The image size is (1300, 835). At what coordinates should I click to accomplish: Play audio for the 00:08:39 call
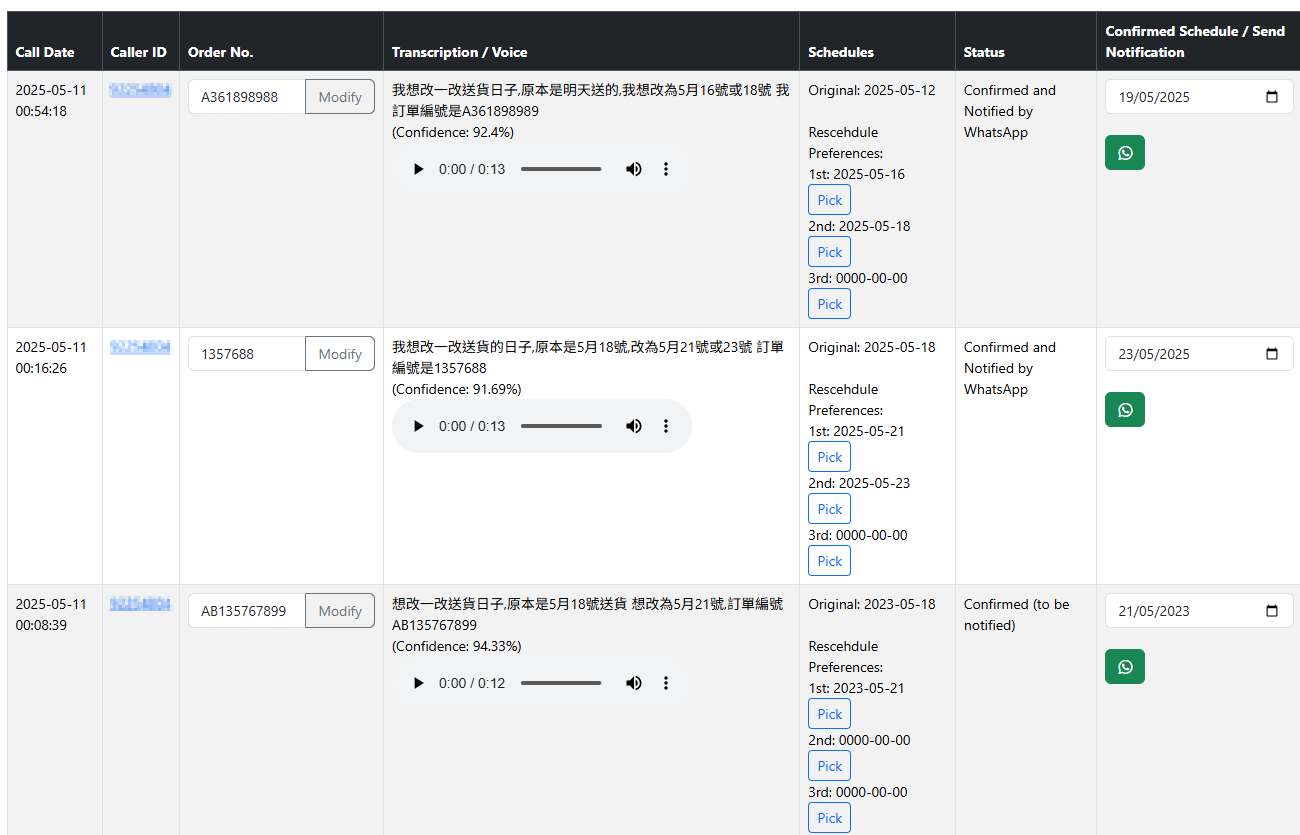click(x=418, y=683)
